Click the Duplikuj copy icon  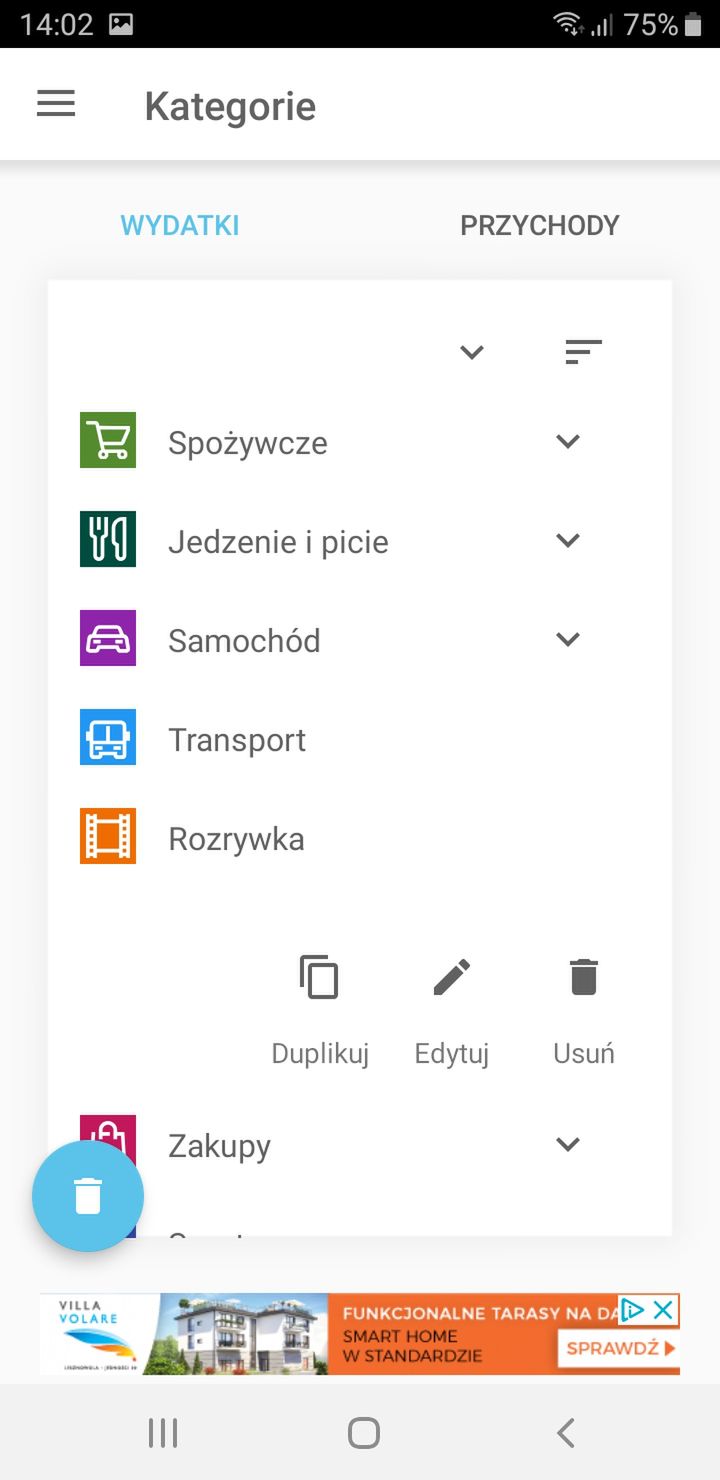coord(320,977)
